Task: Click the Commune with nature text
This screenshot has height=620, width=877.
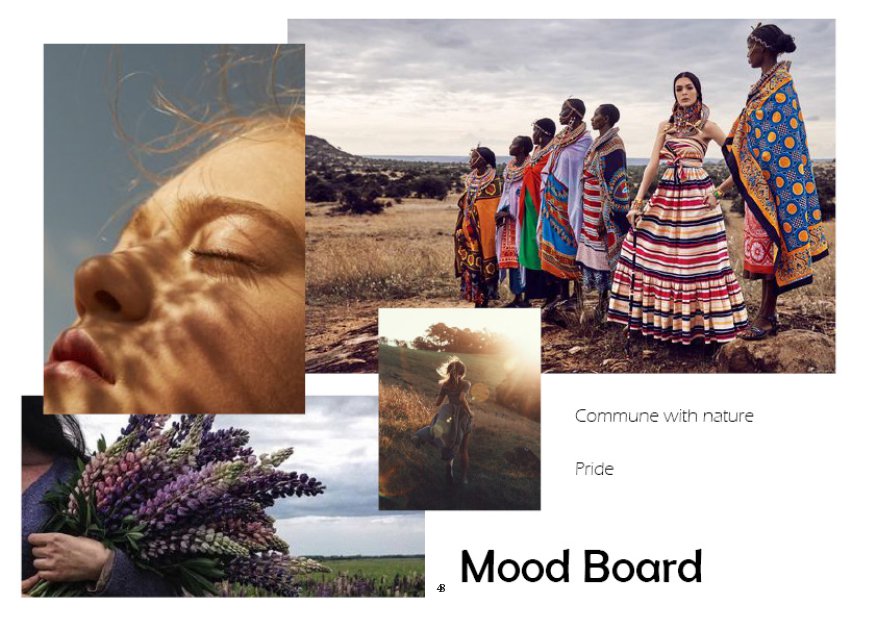Action: pos(664,416)
